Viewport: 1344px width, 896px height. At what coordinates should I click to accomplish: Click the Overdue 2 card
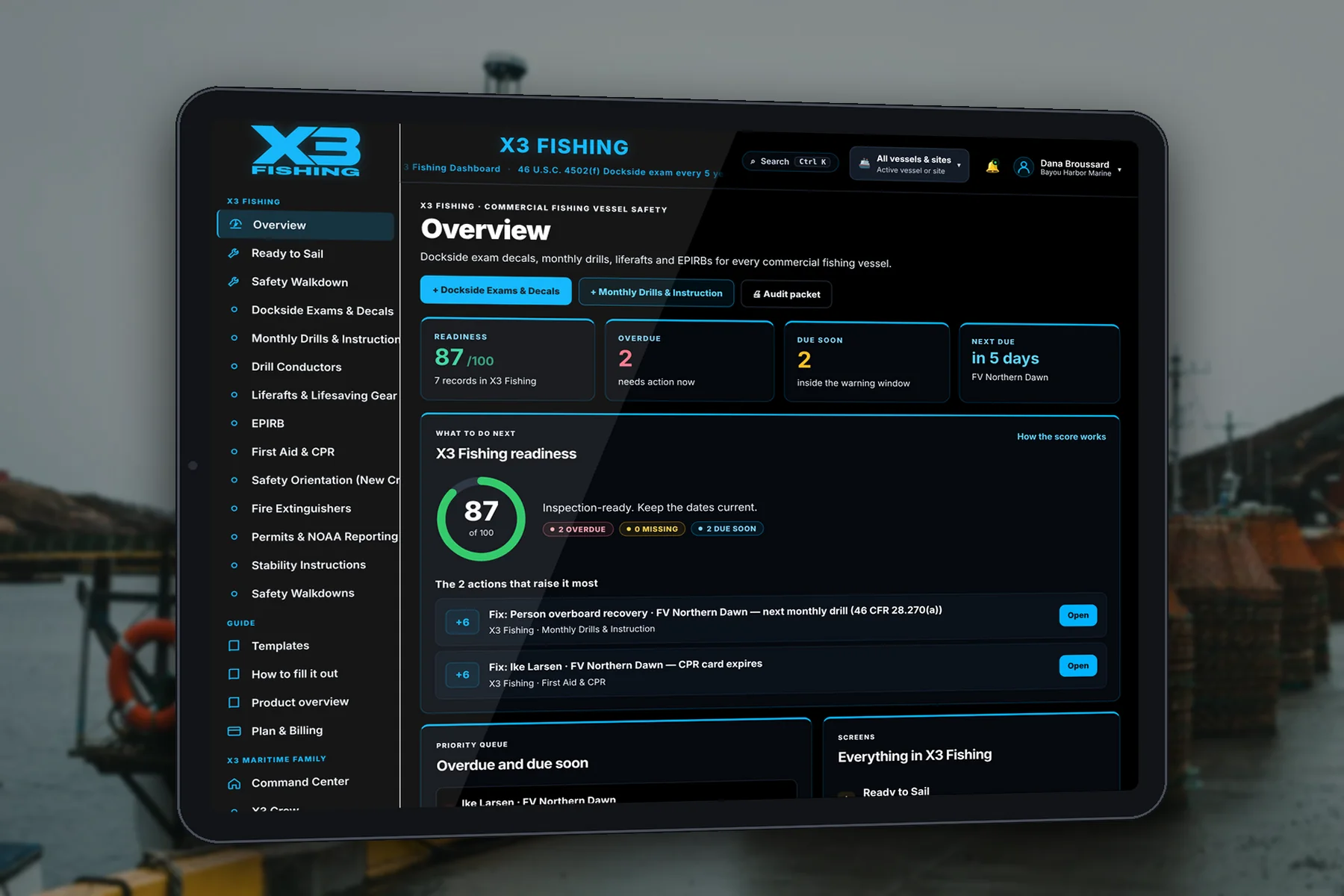coord(689,361)
